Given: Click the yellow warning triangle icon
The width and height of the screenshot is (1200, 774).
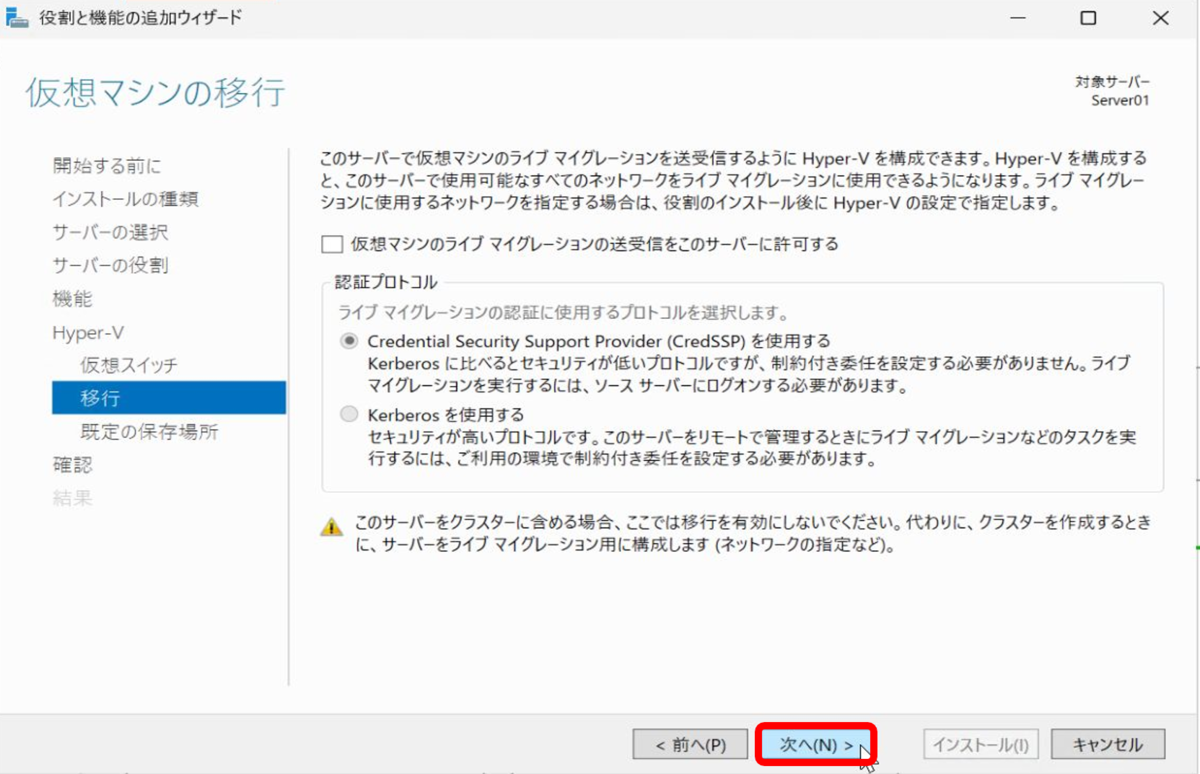Looking at the screenshot, I should click(331, 528).
